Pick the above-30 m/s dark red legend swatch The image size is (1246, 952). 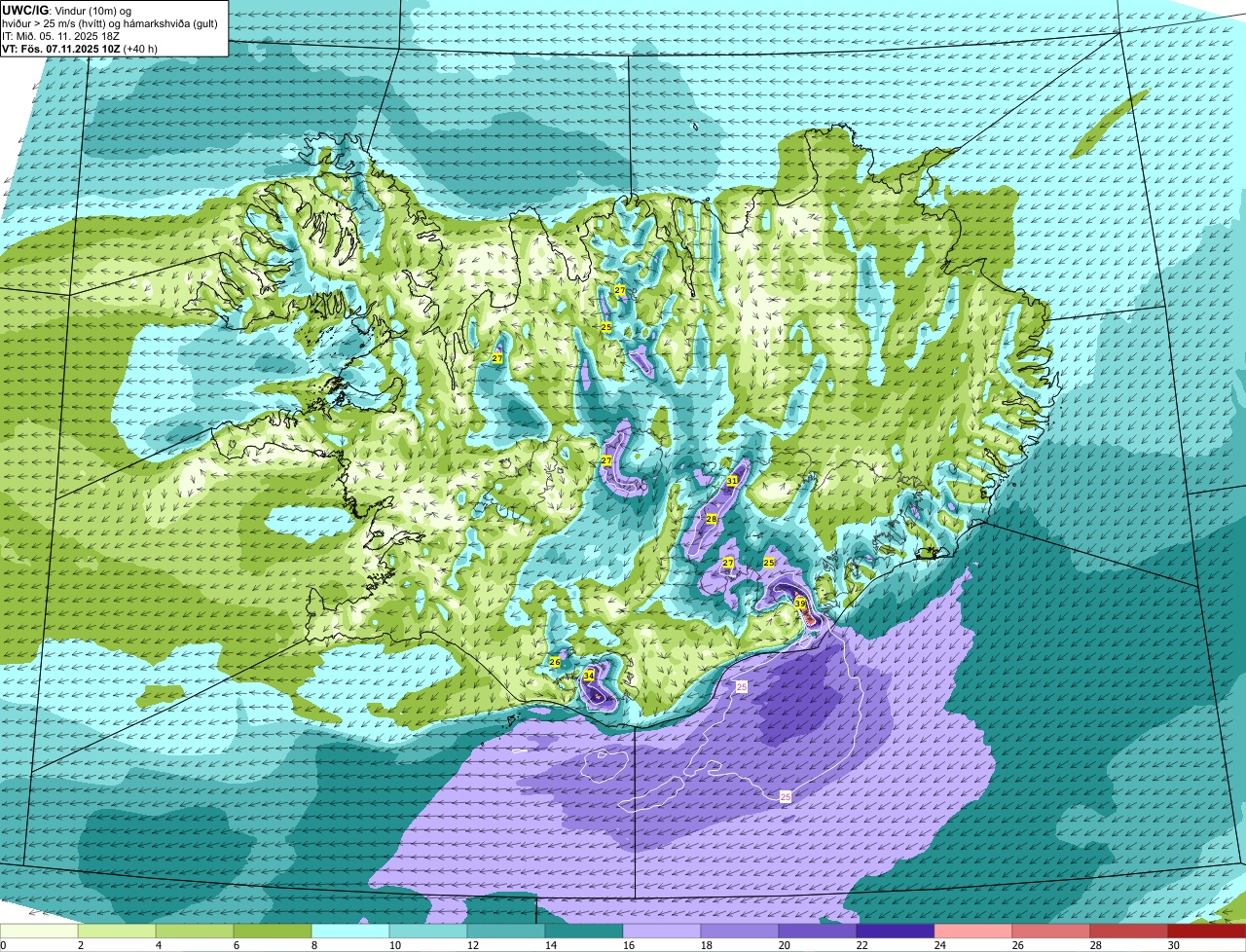point(1207,932)
